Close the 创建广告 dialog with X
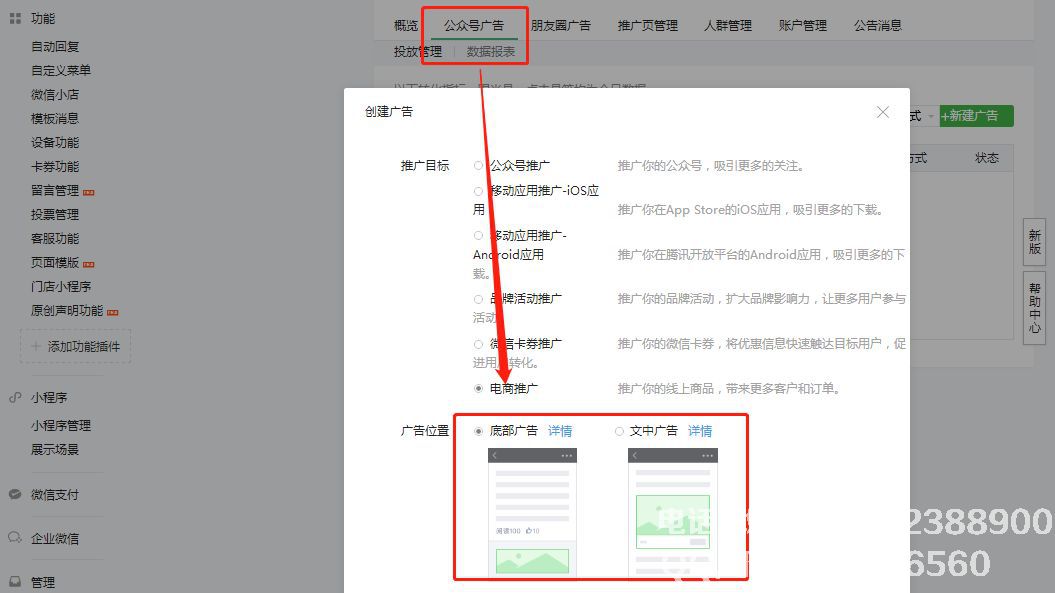 click(x=882, y=112)
